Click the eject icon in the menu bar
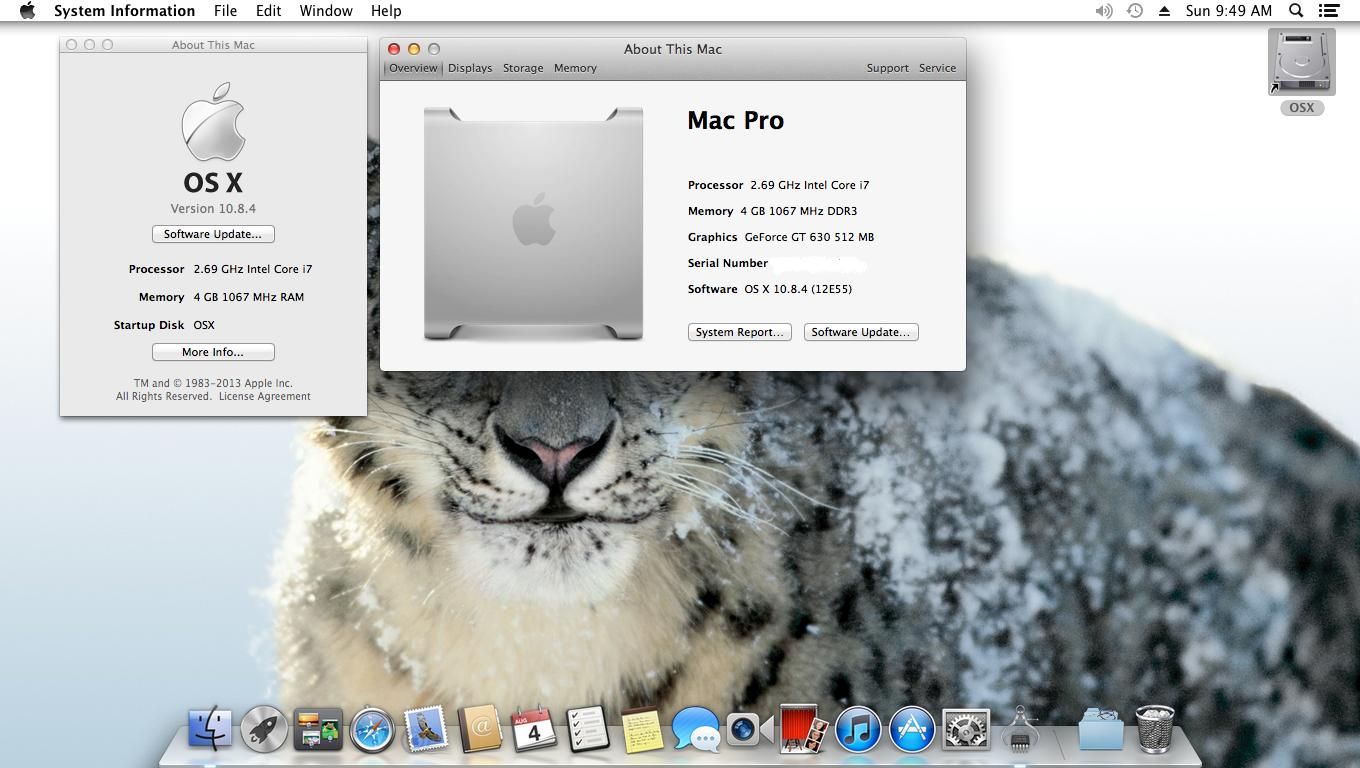1360x768 pixels. (x=1164, y=11)
